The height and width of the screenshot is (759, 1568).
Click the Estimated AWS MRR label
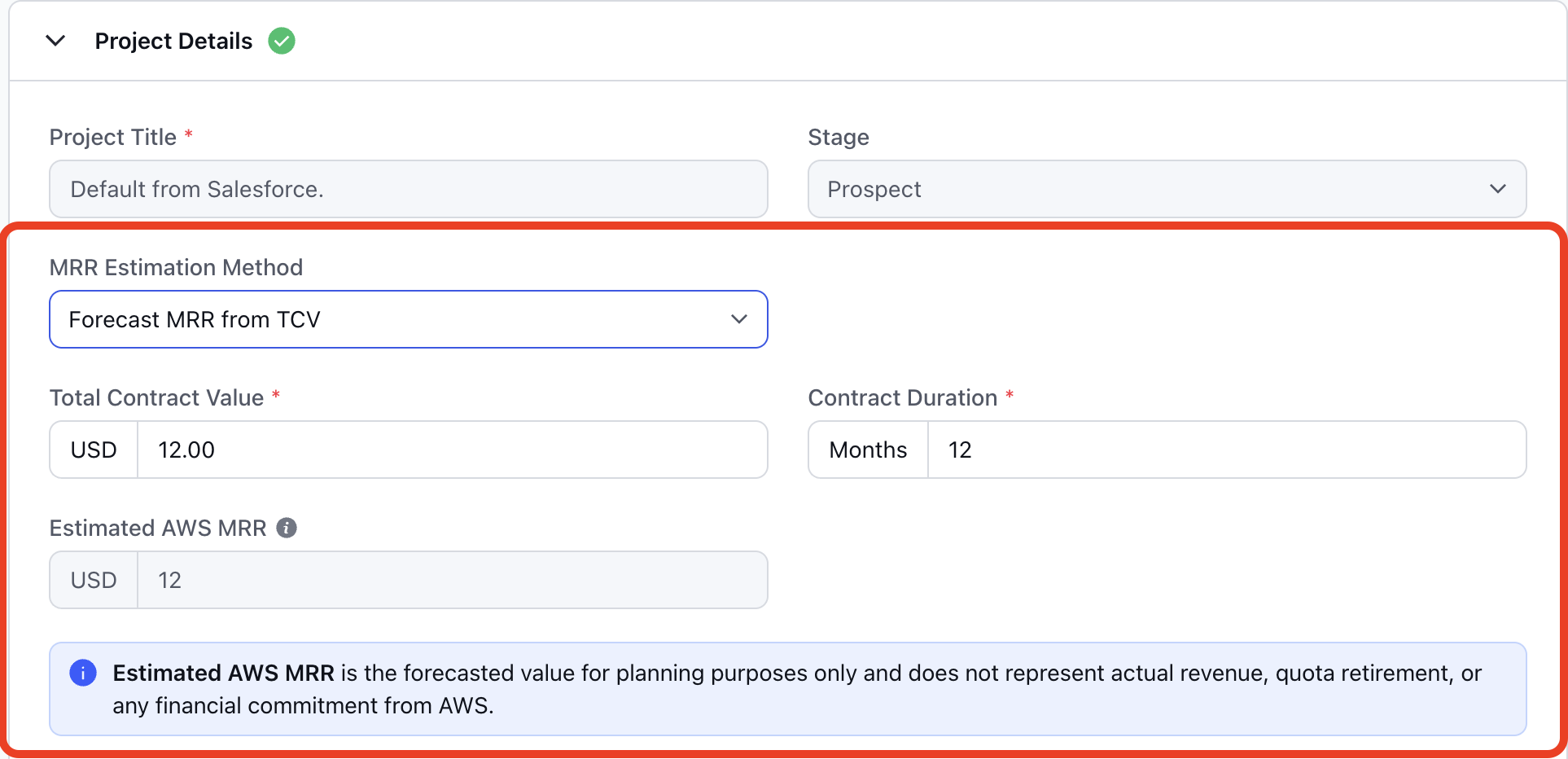coord(158,528)
